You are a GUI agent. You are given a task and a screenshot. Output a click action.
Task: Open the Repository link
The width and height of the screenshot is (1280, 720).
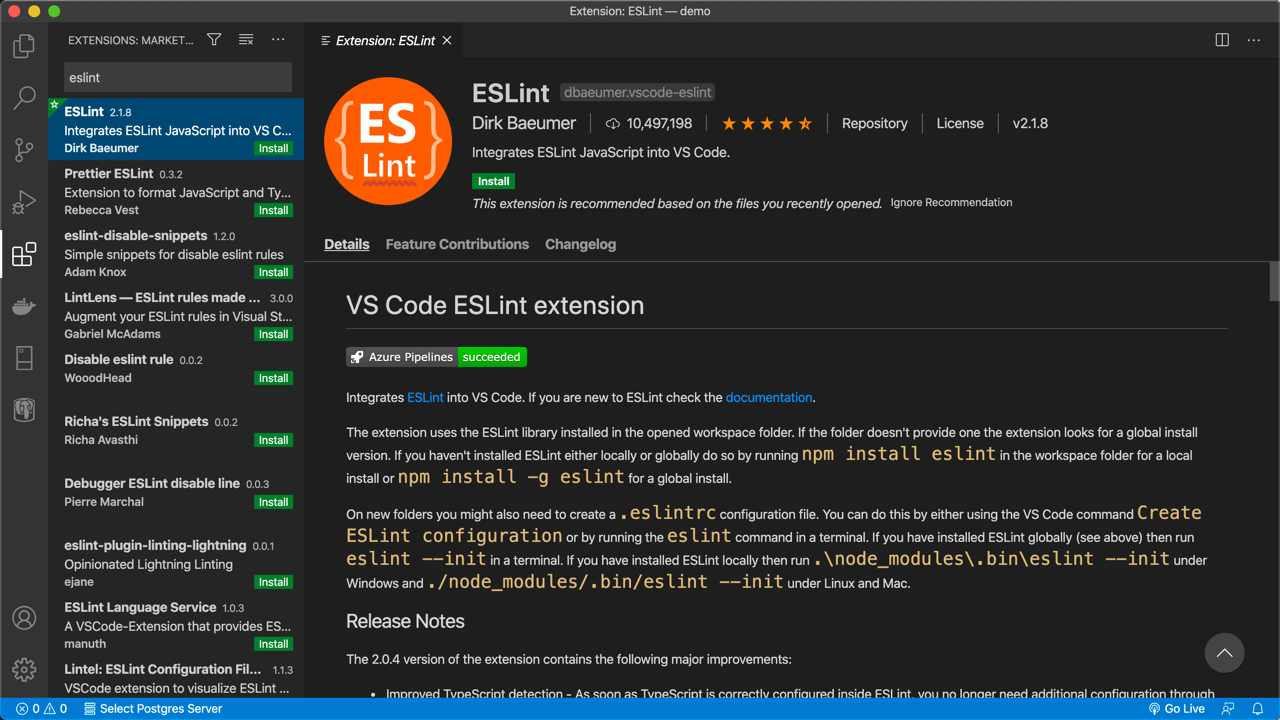[x=874, y=123]
